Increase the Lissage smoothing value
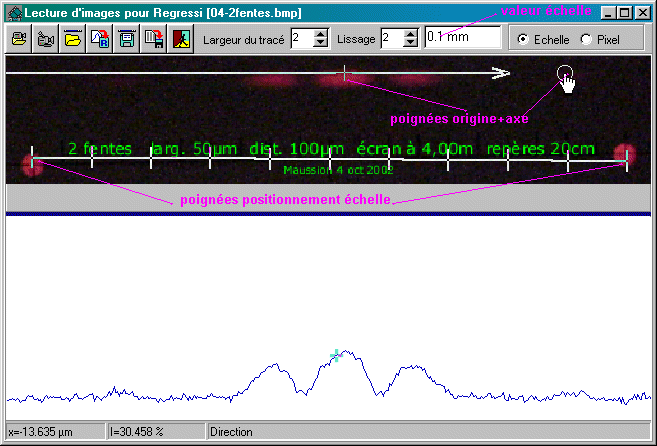657x446 pixels. tap(410, 34)
